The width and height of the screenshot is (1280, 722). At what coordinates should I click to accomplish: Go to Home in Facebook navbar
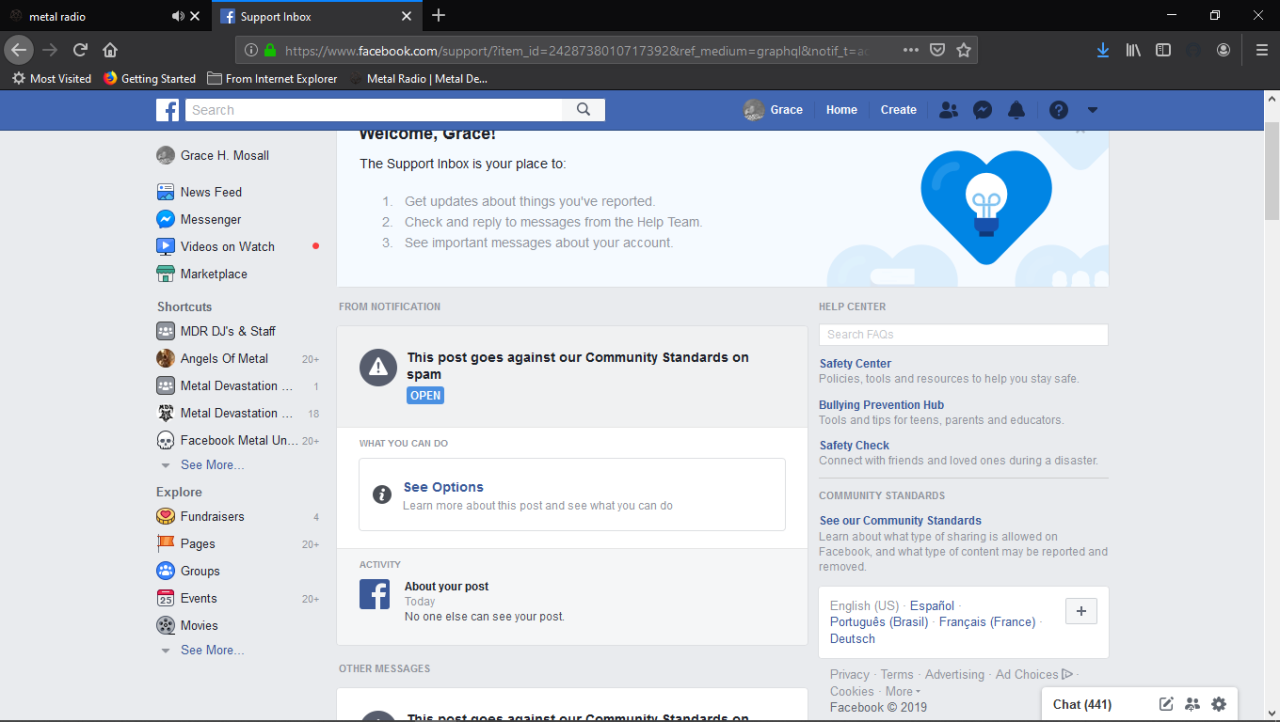coord(841,110)
